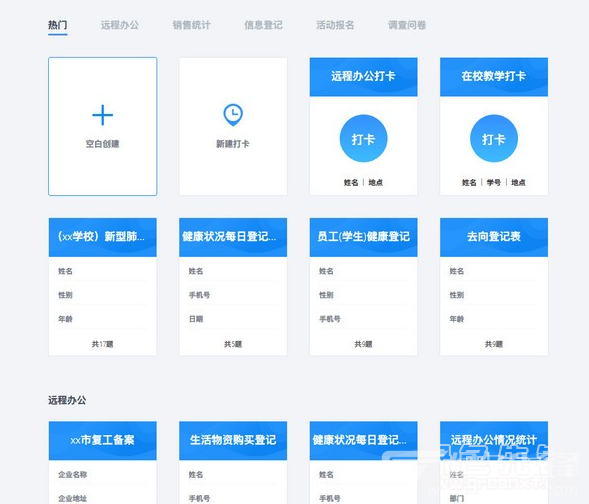Open the (xx学校) 新型肺... template
The height and width of the screenshot is (504, 589).
103,237
